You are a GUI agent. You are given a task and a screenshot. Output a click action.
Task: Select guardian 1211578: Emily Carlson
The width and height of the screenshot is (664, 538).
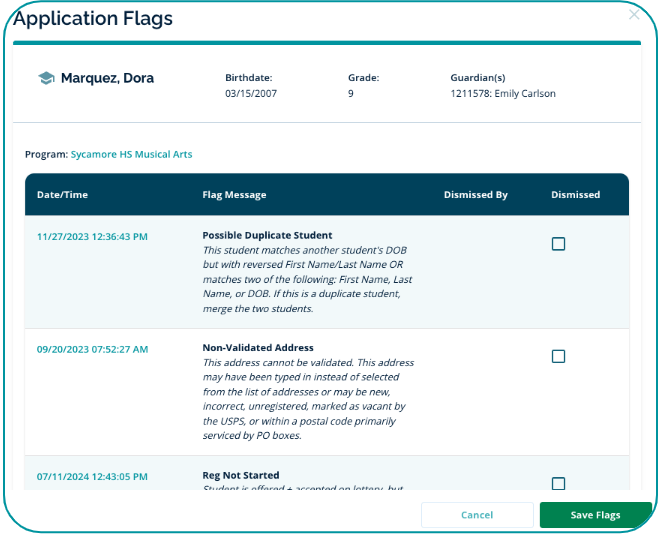502,94
